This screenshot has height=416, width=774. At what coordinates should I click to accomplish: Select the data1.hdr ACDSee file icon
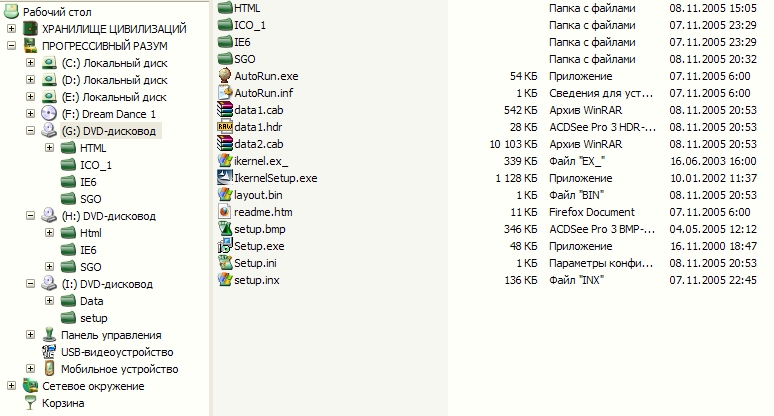point(226,127)
